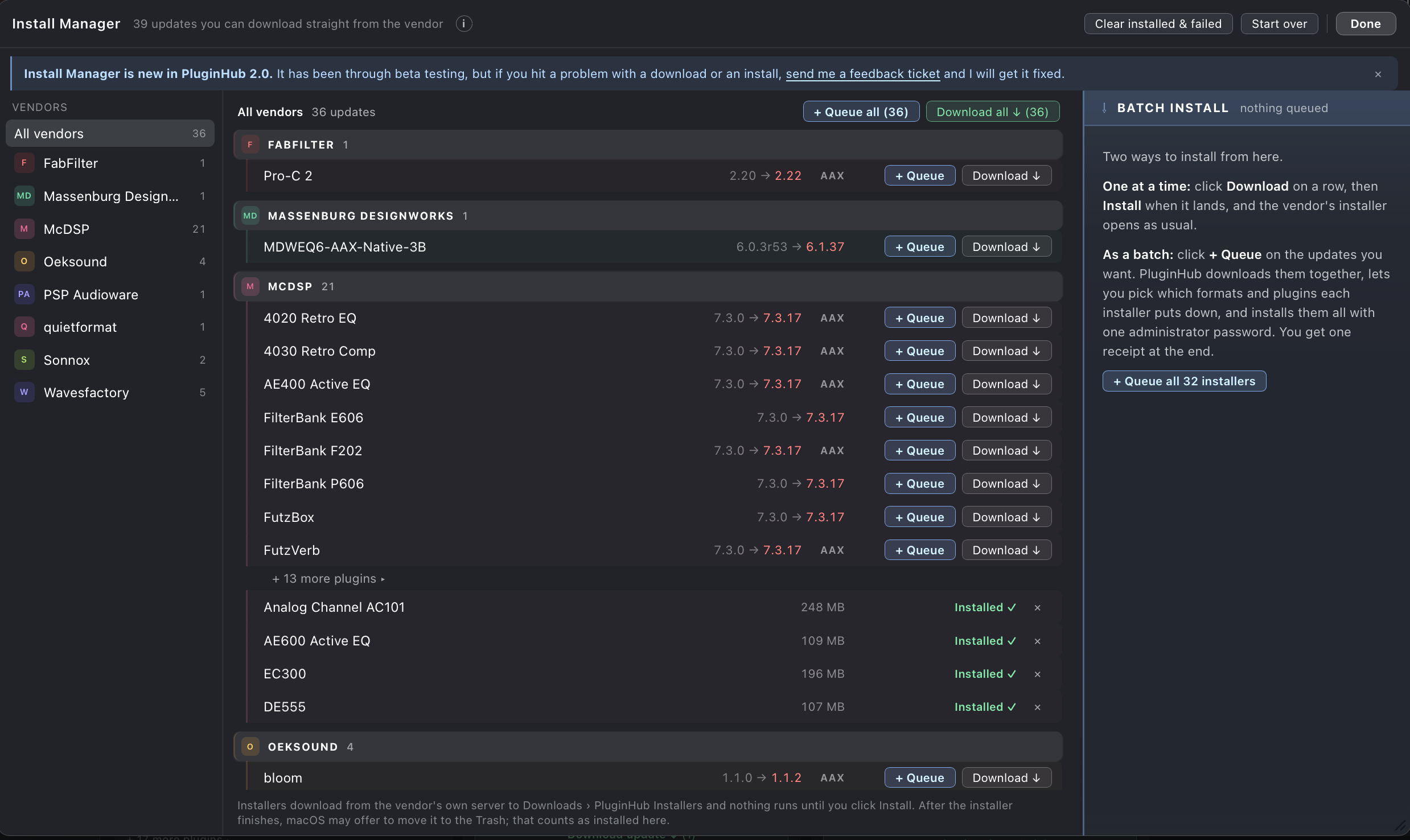The height and width of the screenshot is (840, 1410).
Task: Dismiss the Install Manager notice banner
Action: point(1378,74)
